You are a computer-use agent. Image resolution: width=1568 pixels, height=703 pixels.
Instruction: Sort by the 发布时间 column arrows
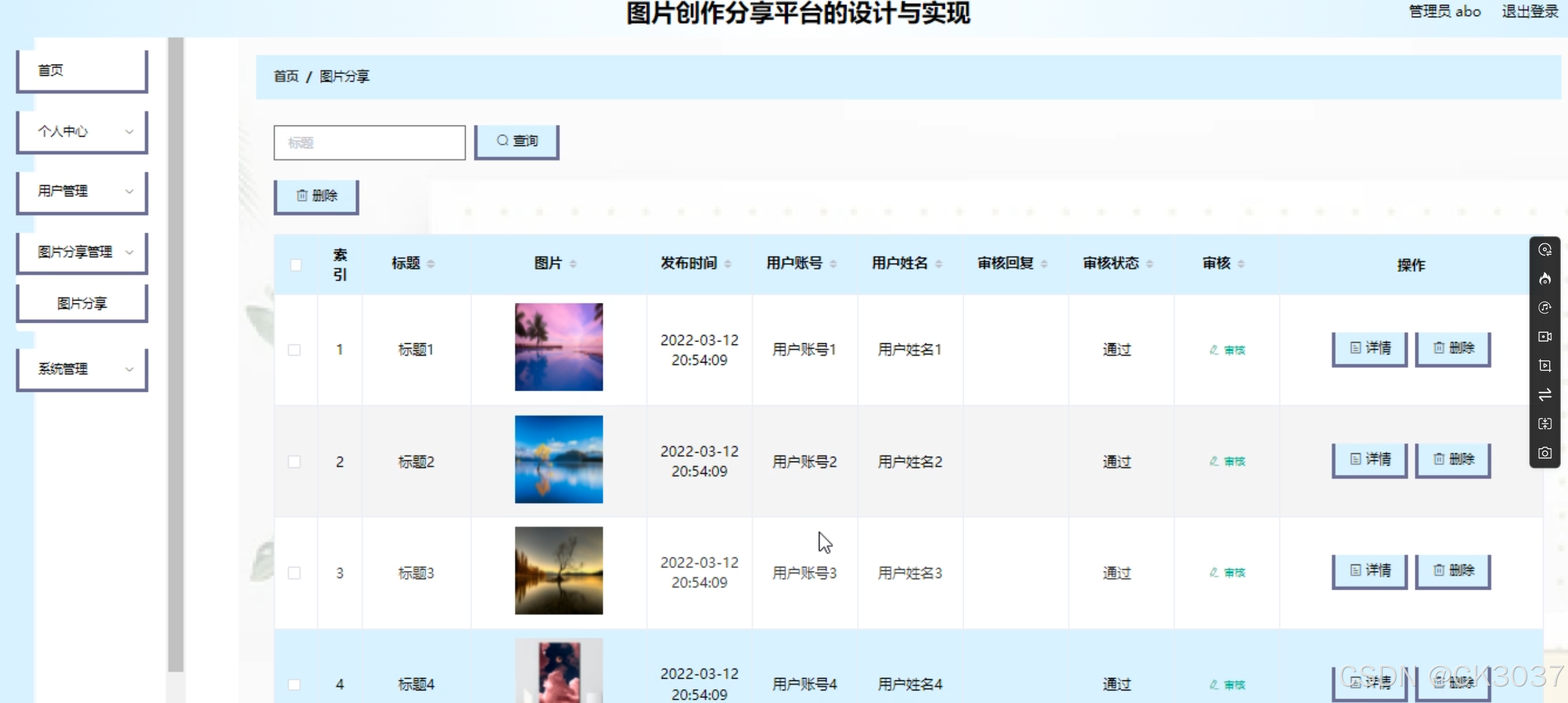728,264
